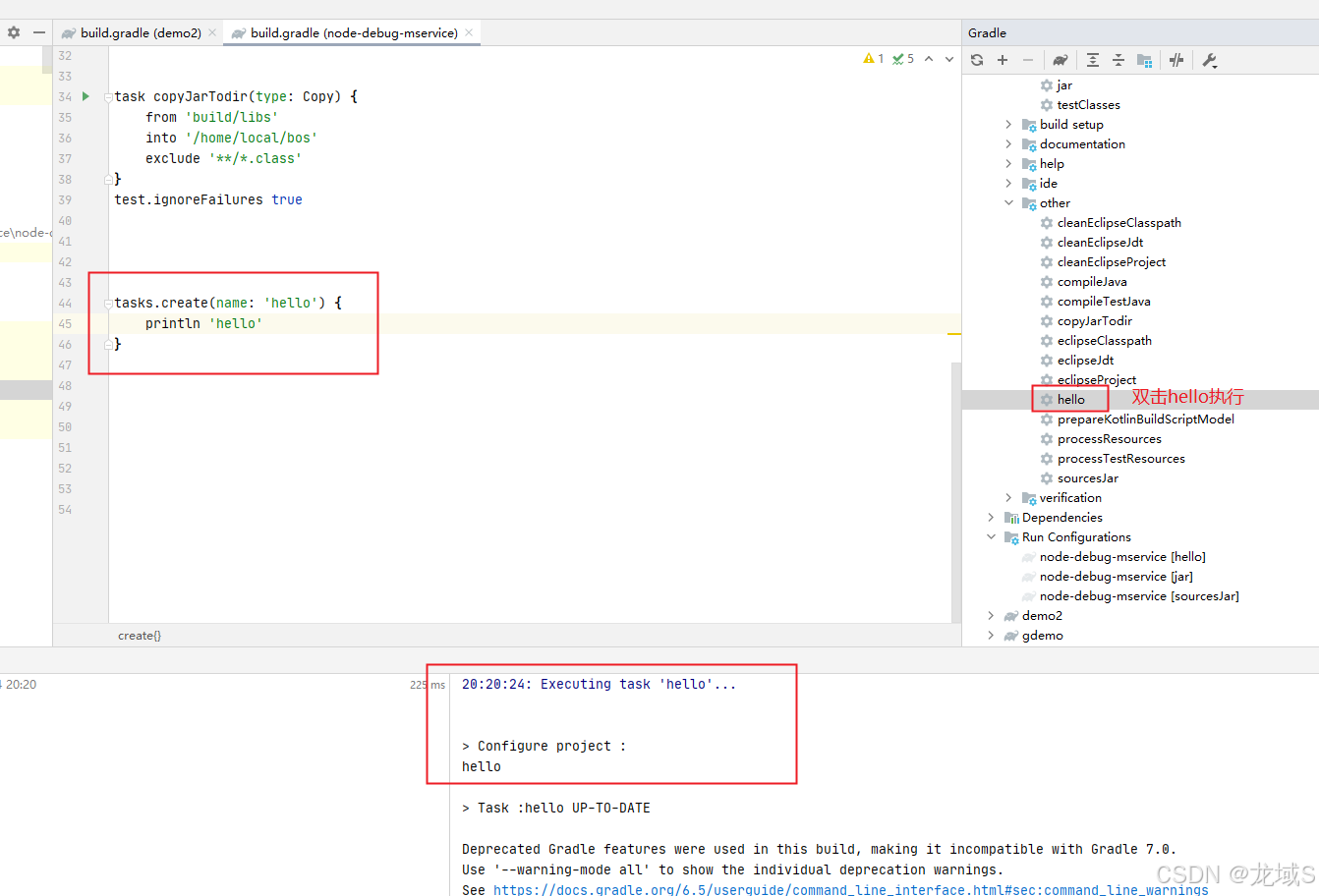Click the settings gear in top-left corner
The height and width of the screenshot is (896, 1319).
(x=13, y=32)
